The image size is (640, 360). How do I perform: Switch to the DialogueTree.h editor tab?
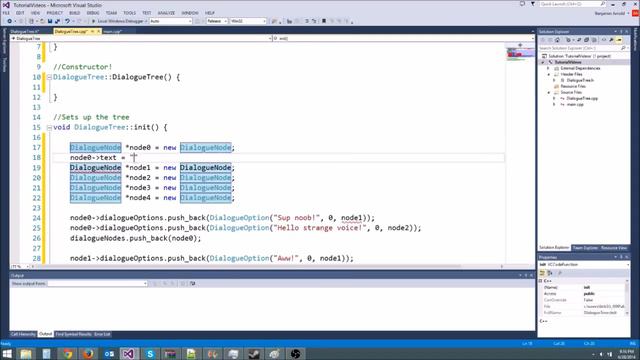point(25,31)
